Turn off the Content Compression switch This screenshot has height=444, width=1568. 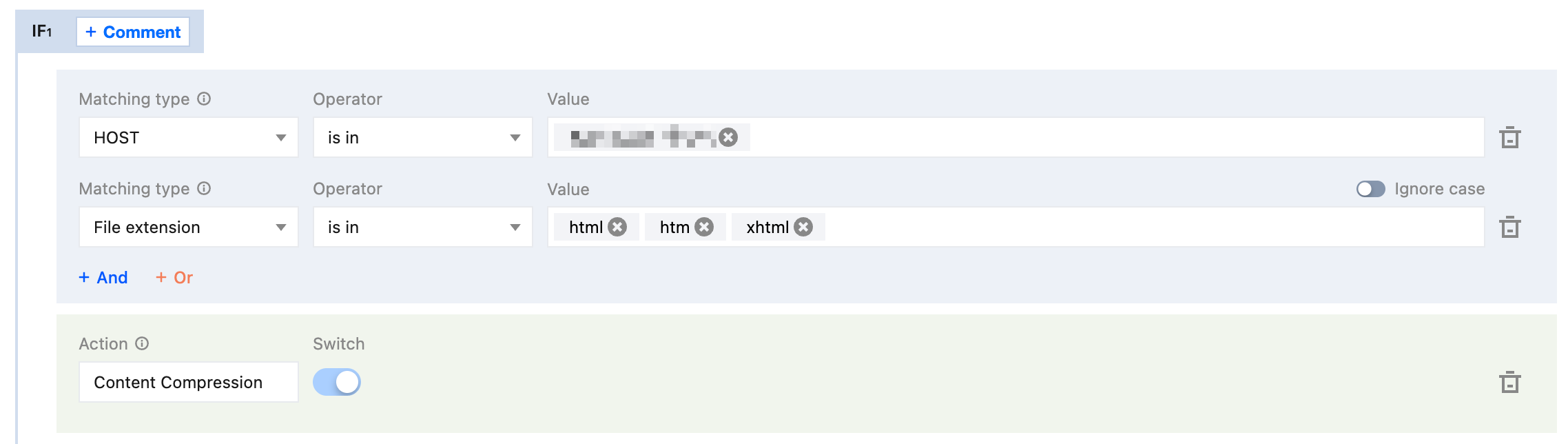[337, 382]
